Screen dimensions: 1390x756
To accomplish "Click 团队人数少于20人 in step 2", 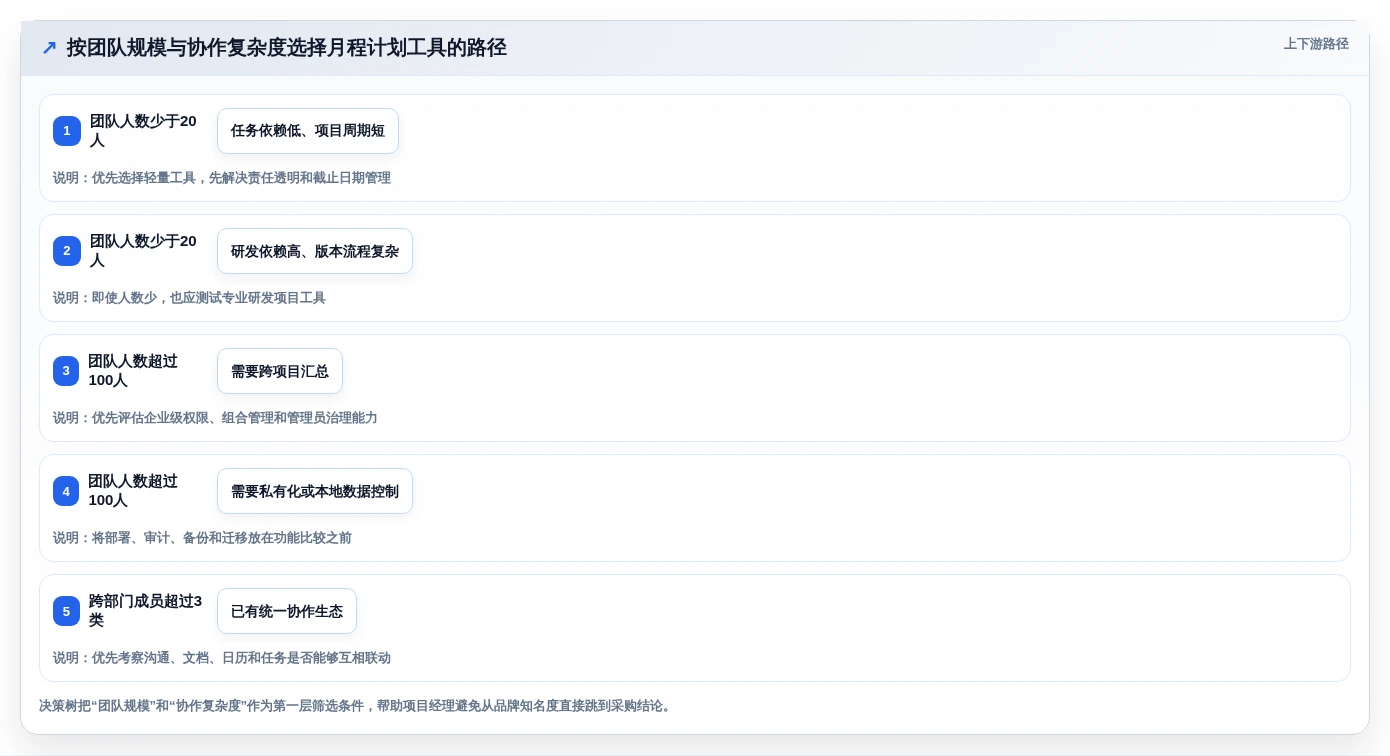I will [143, 251].
